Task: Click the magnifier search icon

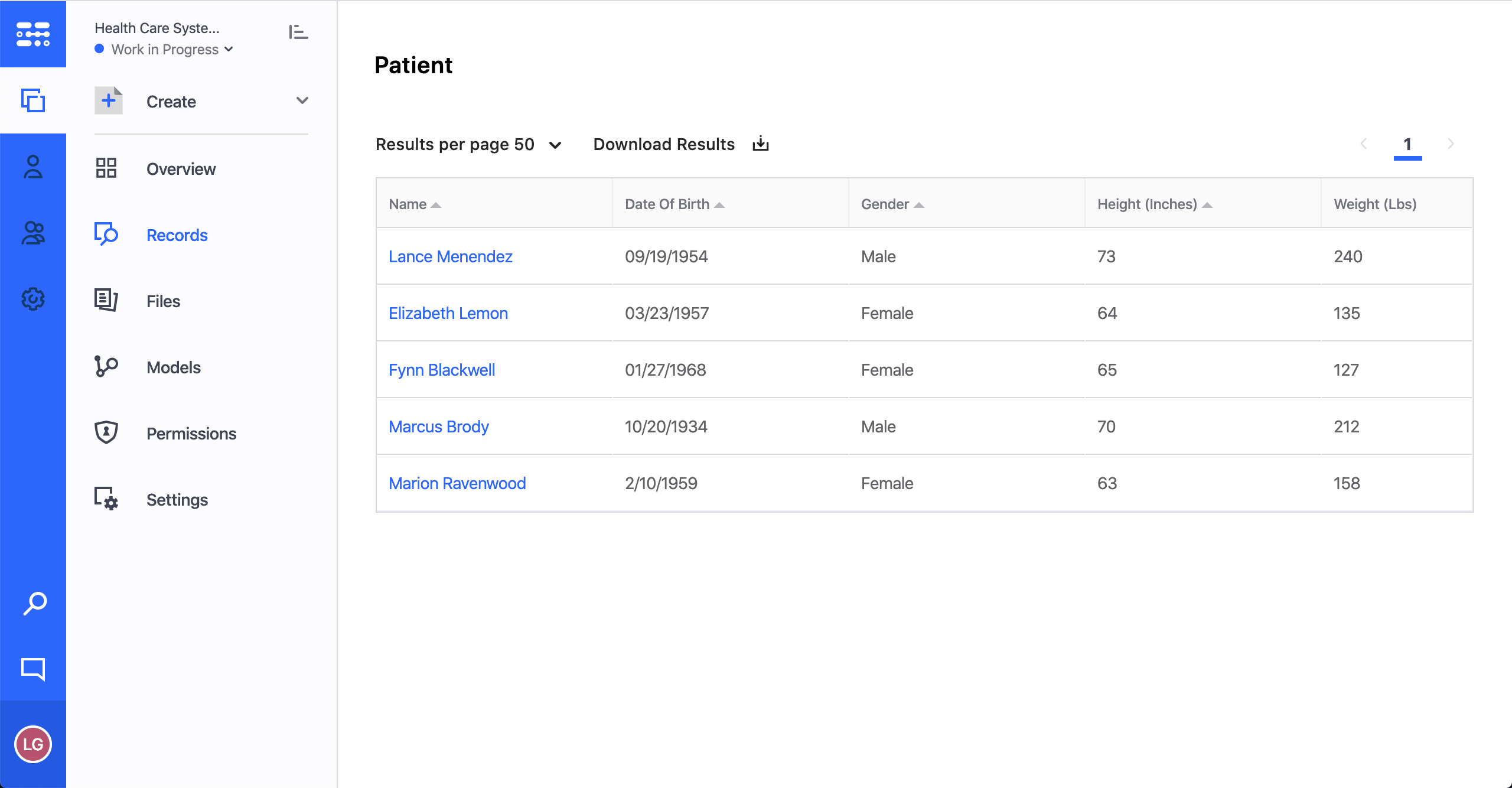Action: [x=34, y=604]
